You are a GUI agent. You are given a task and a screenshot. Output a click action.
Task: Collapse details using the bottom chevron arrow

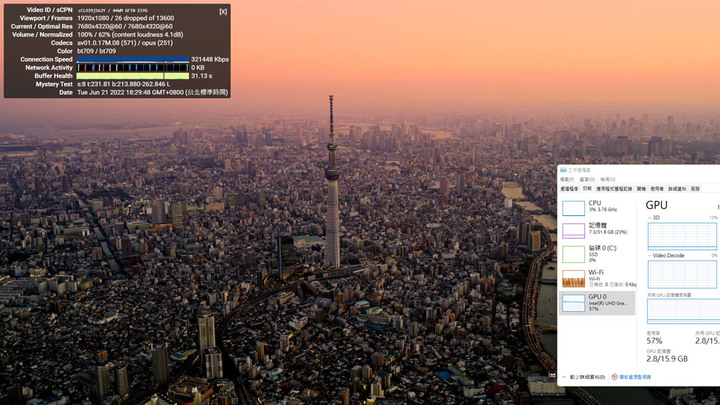point(564,377)
